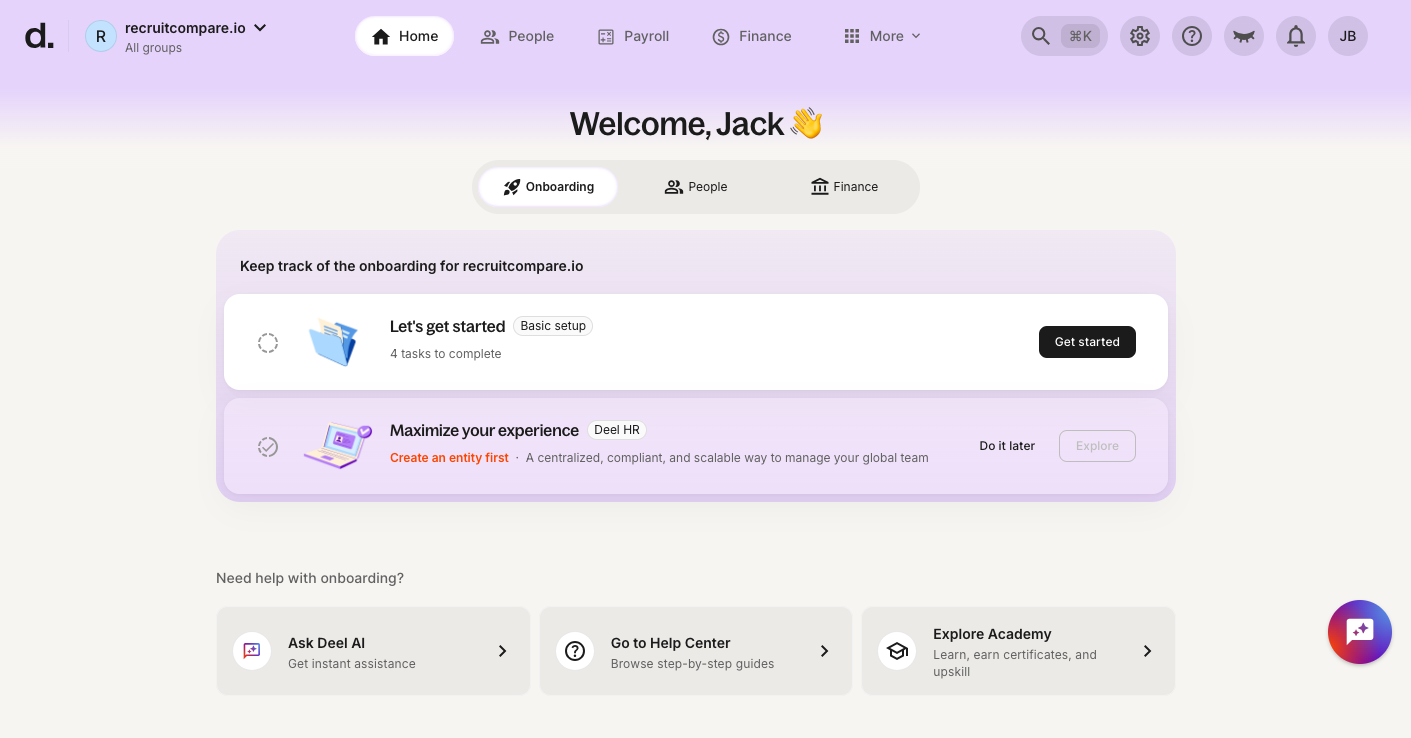
Task: Click the Ask Deel AI chat sparkle icon
Action: point(252,651)
